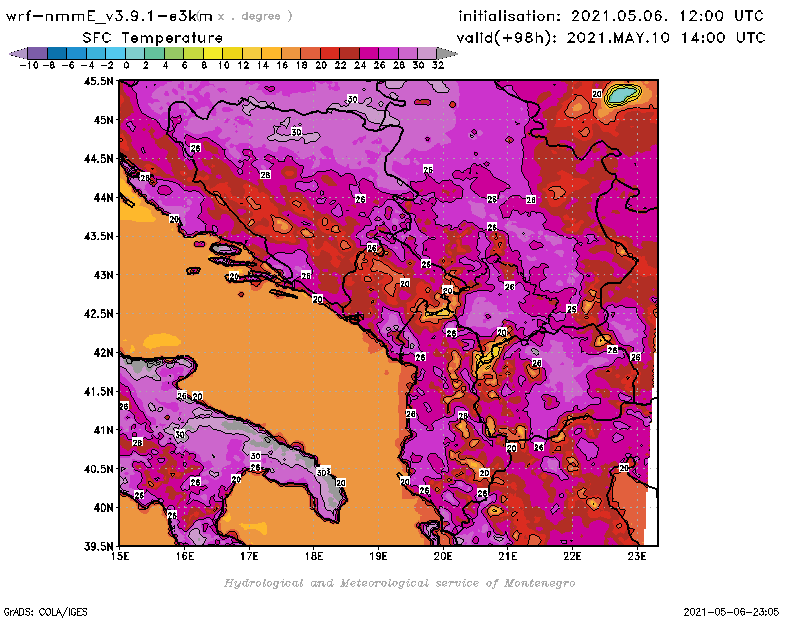Click the lavender arrow at the colorbar's left end
Screen dimensions: 800x618
coord(19,53)
